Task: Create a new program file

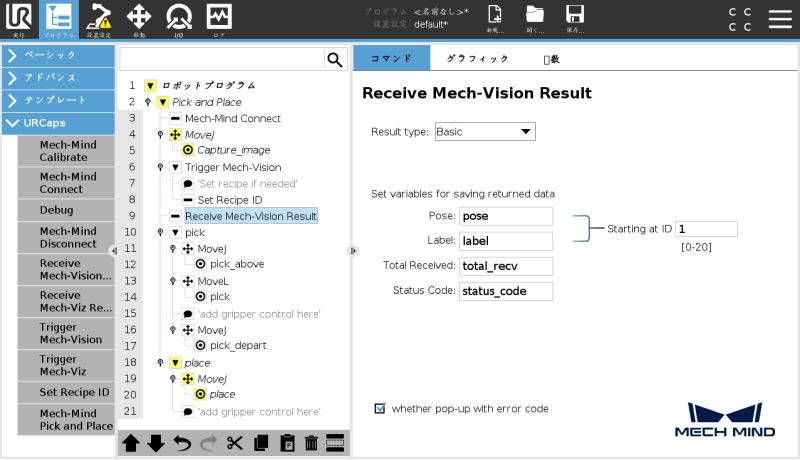Action: point(495,18)
